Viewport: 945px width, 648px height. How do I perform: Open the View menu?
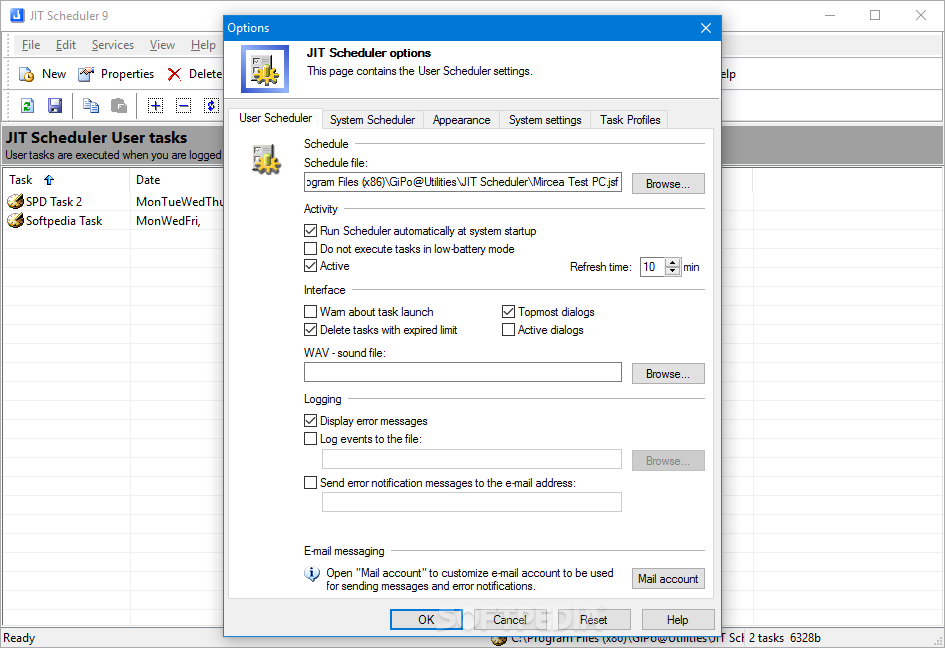coord(162,45)
